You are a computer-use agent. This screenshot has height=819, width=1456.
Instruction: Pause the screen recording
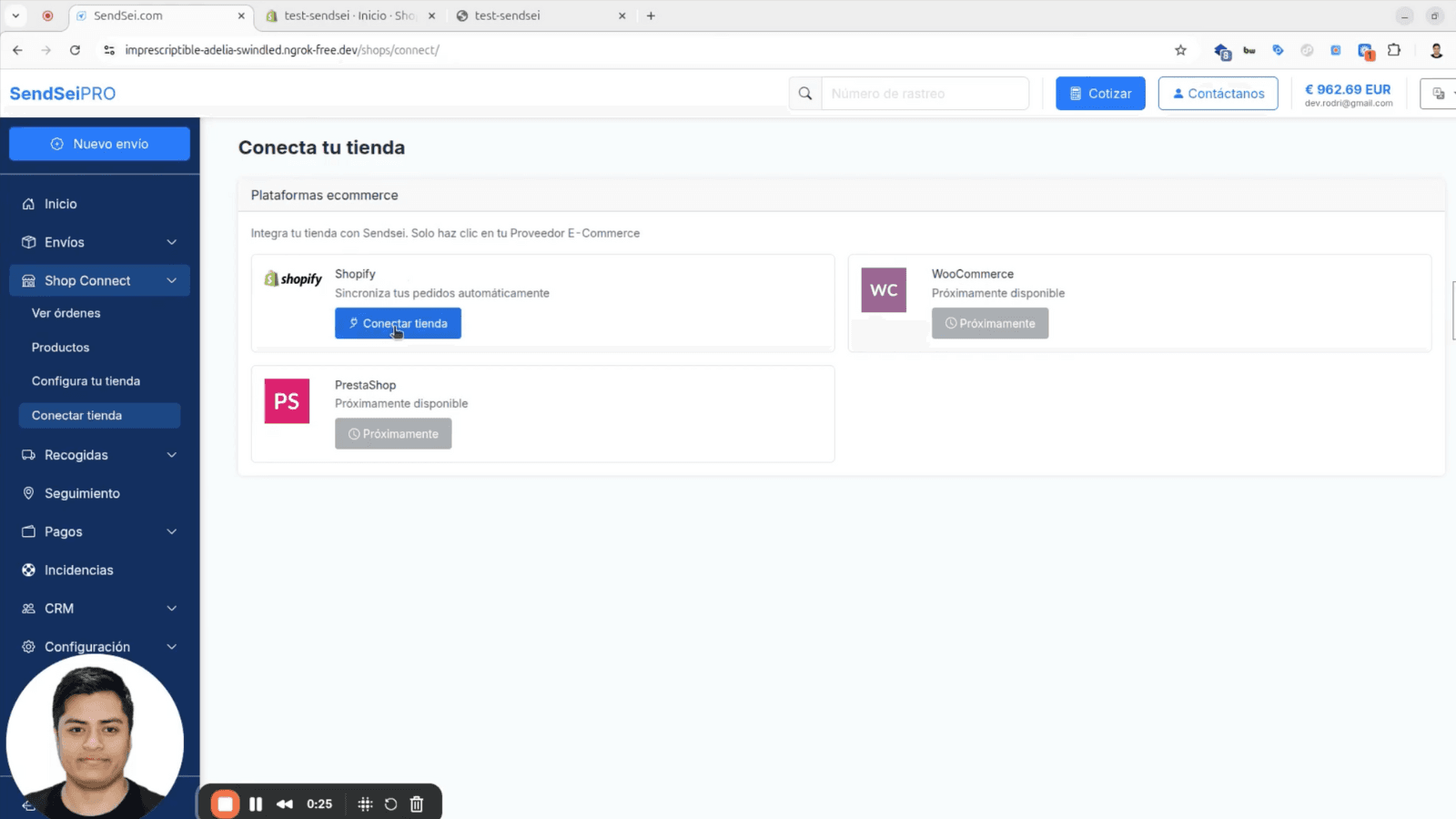[x=256, y=804]
